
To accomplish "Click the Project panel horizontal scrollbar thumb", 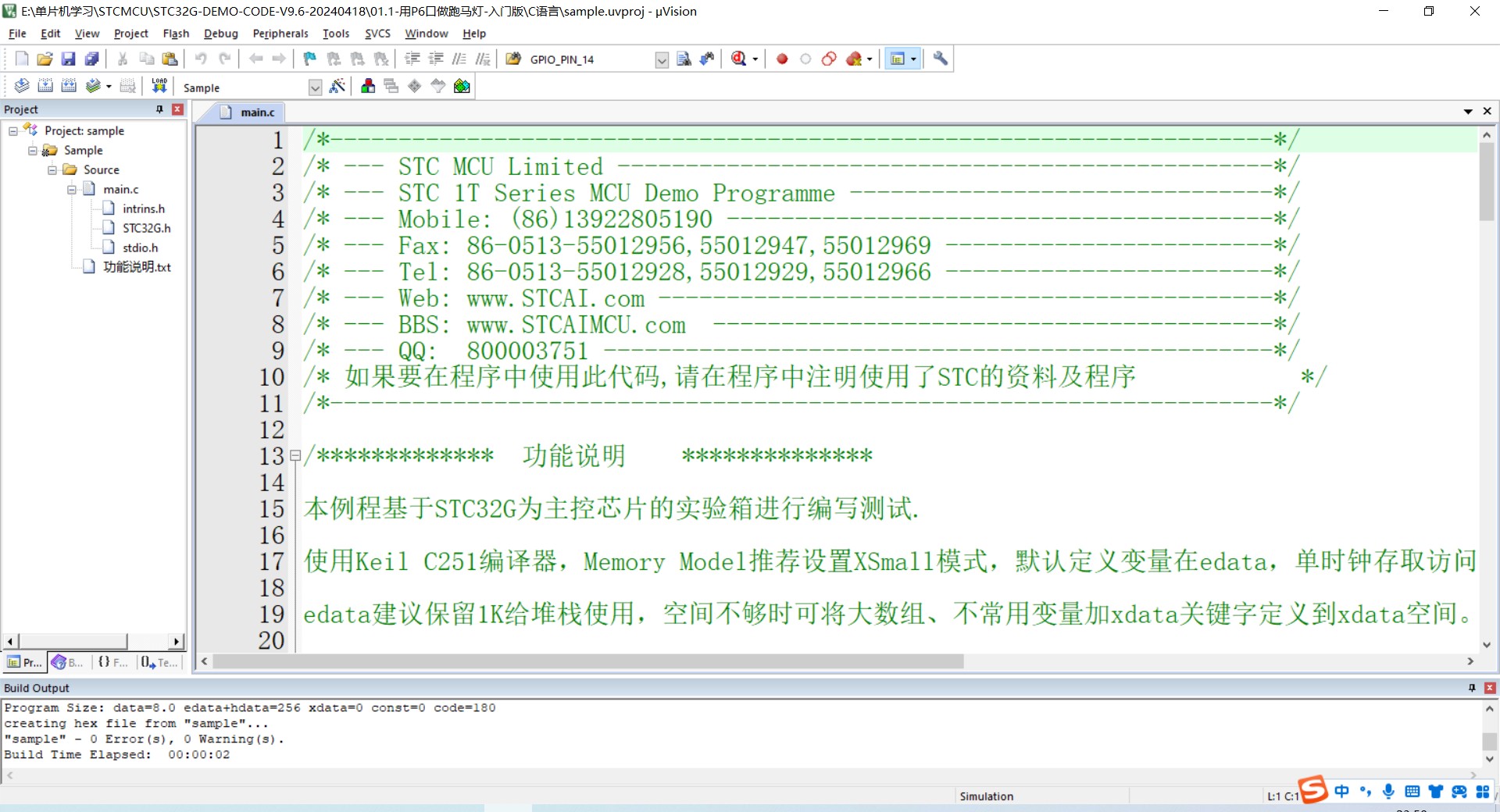I will coord(73,641).
